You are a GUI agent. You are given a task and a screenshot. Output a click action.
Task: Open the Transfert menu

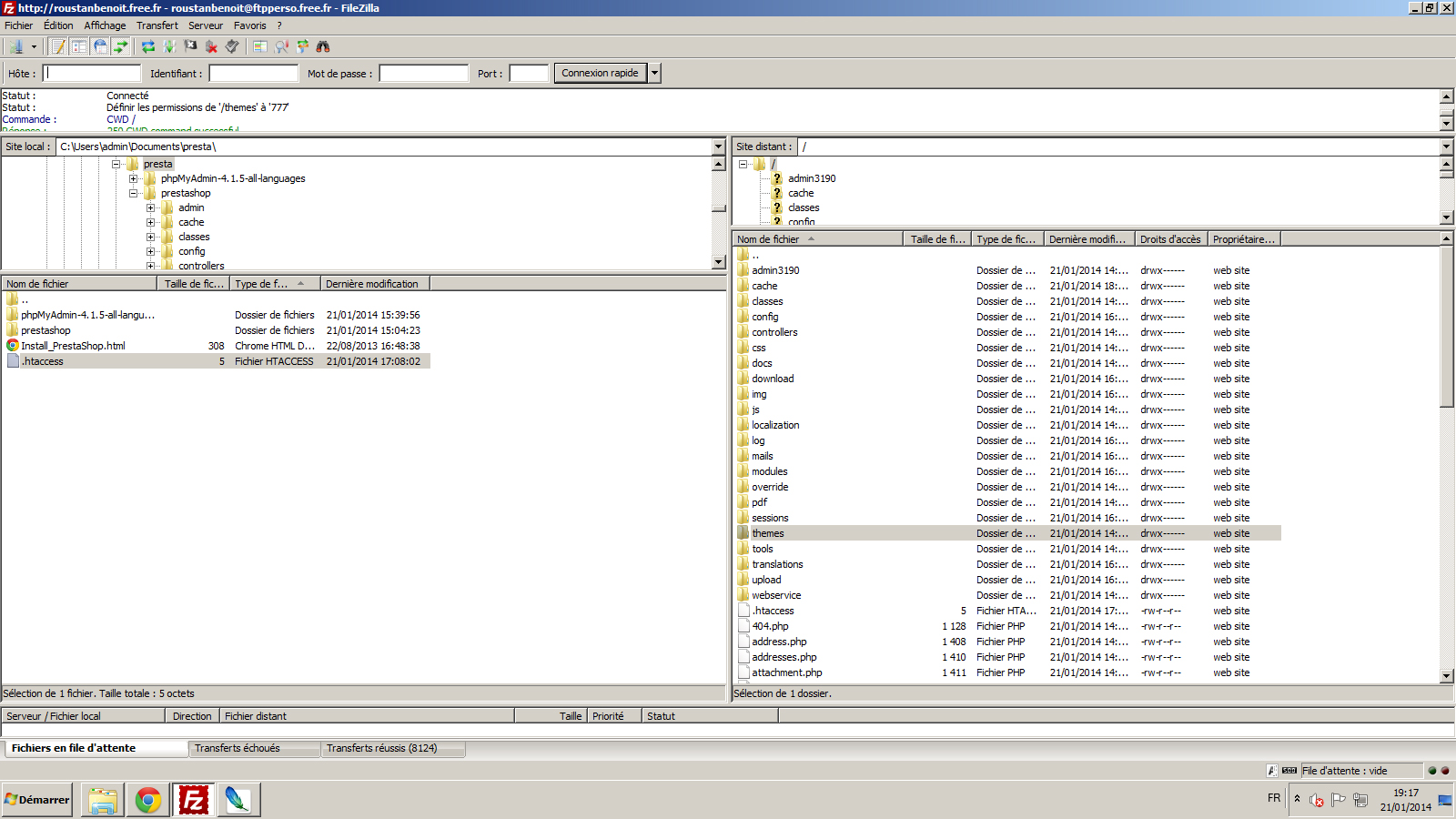click(x=157, y=25)
